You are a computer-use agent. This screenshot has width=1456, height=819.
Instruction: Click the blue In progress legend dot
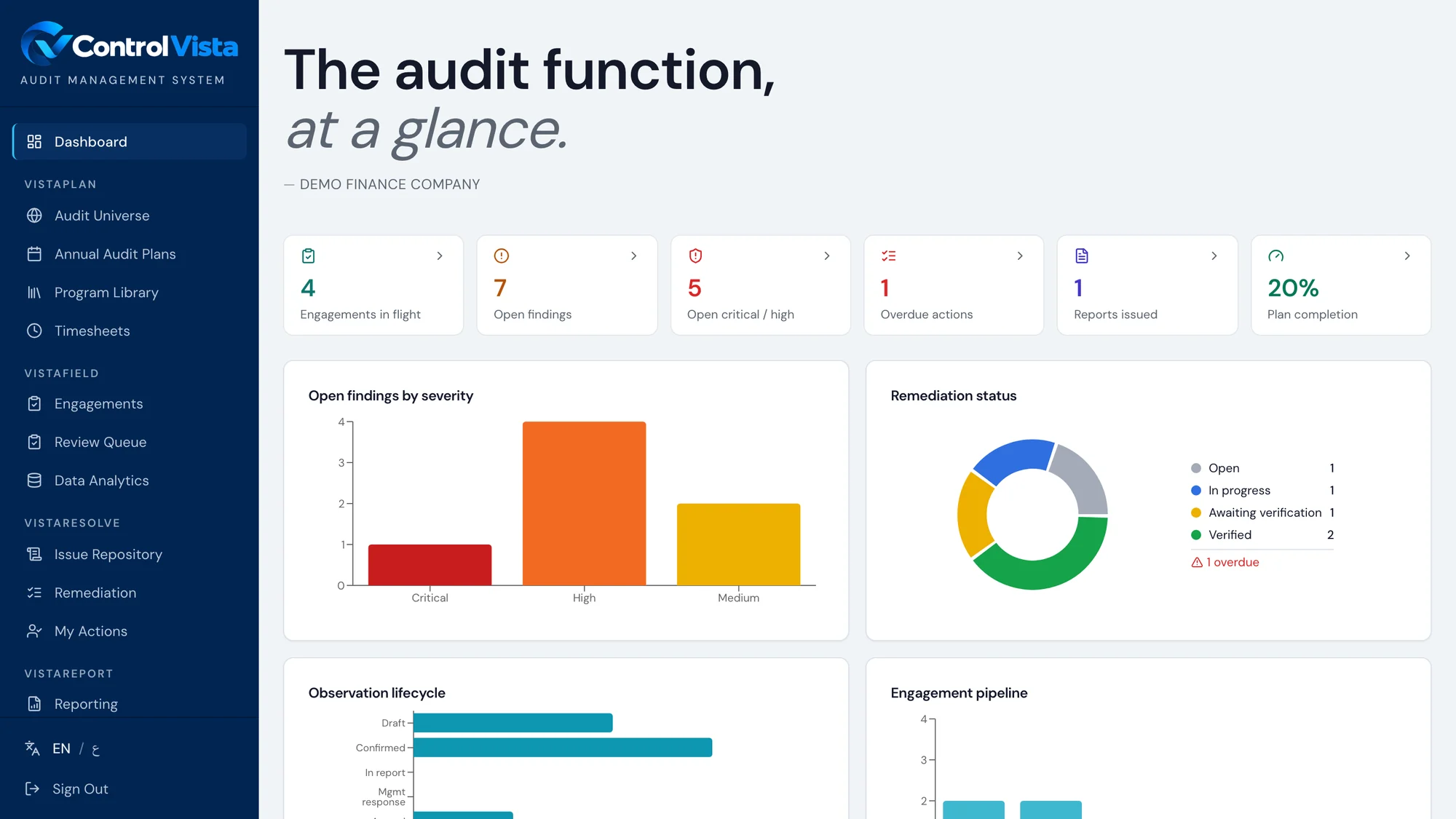point(1195,490)
